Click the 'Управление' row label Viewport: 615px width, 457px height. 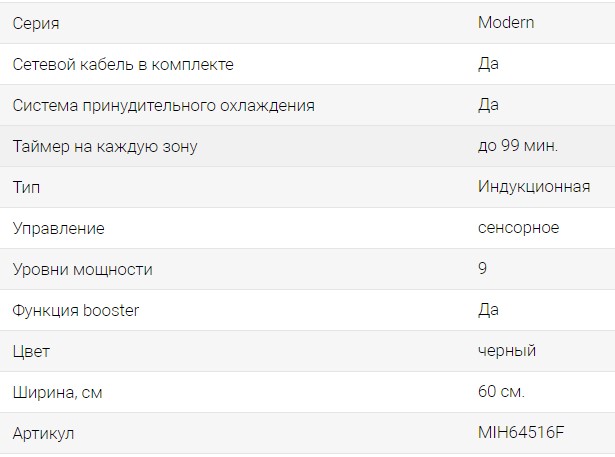(x=58, y=228)
